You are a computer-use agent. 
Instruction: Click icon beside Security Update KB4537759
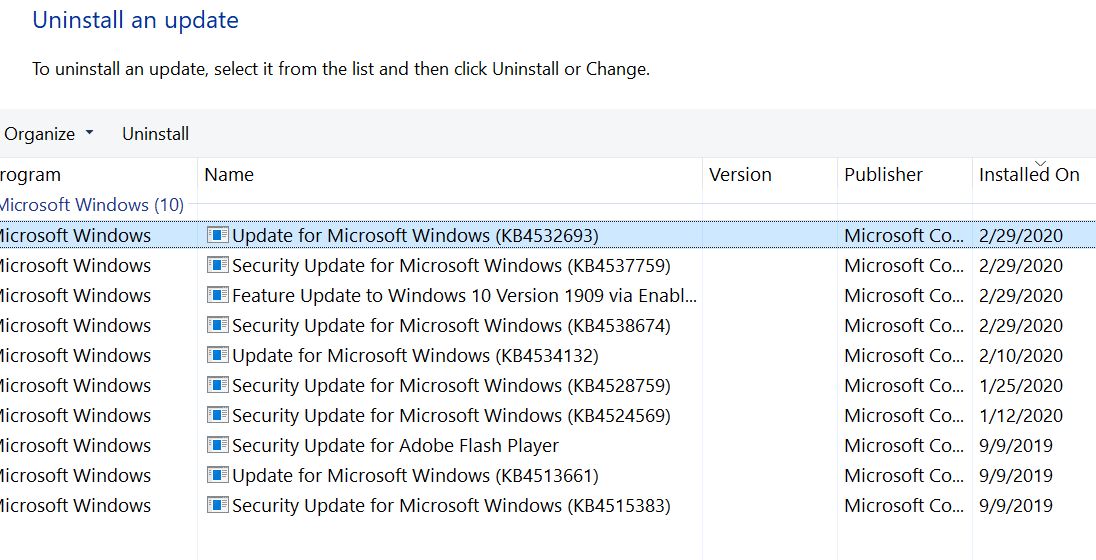[x=217, y=265]
